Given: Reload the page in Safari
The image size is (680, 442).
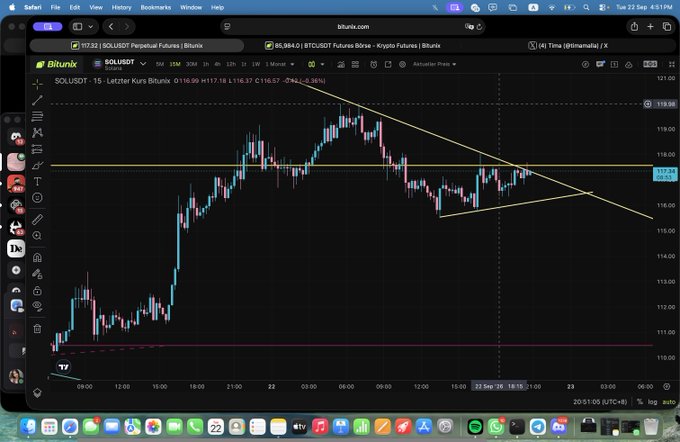Looking at the screenshot, I should (479, 27).
